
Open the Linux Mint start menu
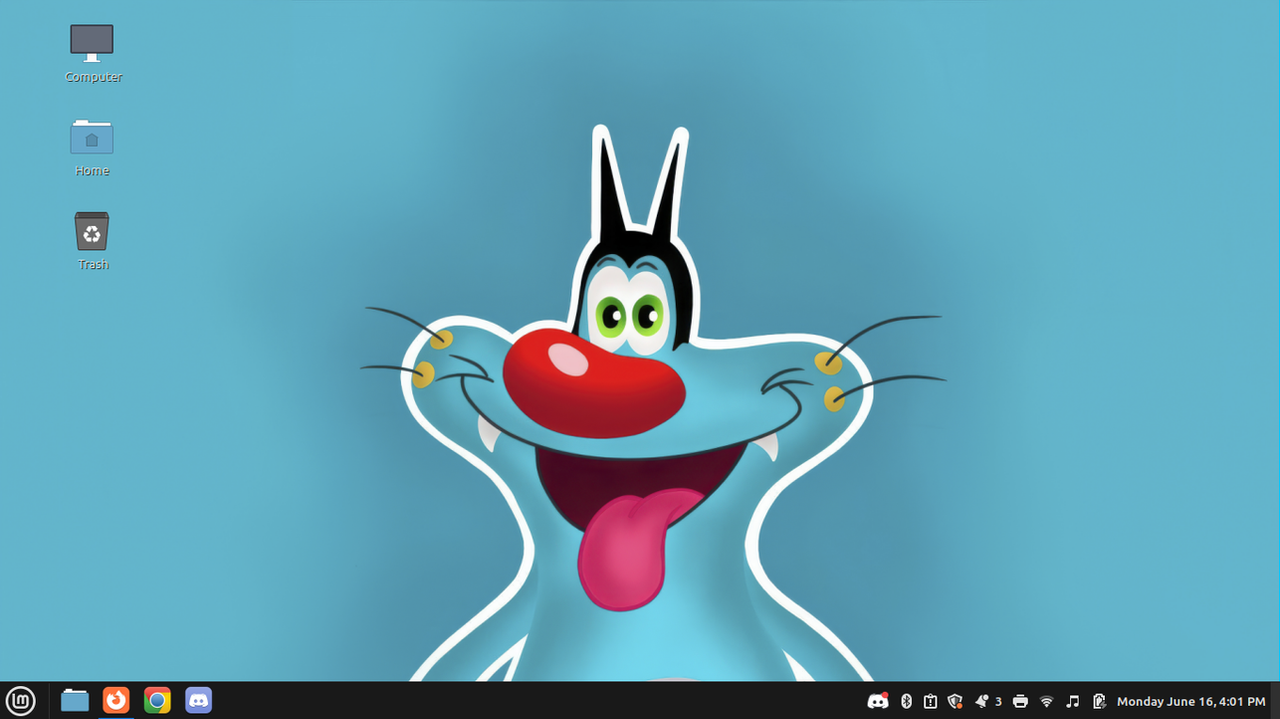point(21,700)
